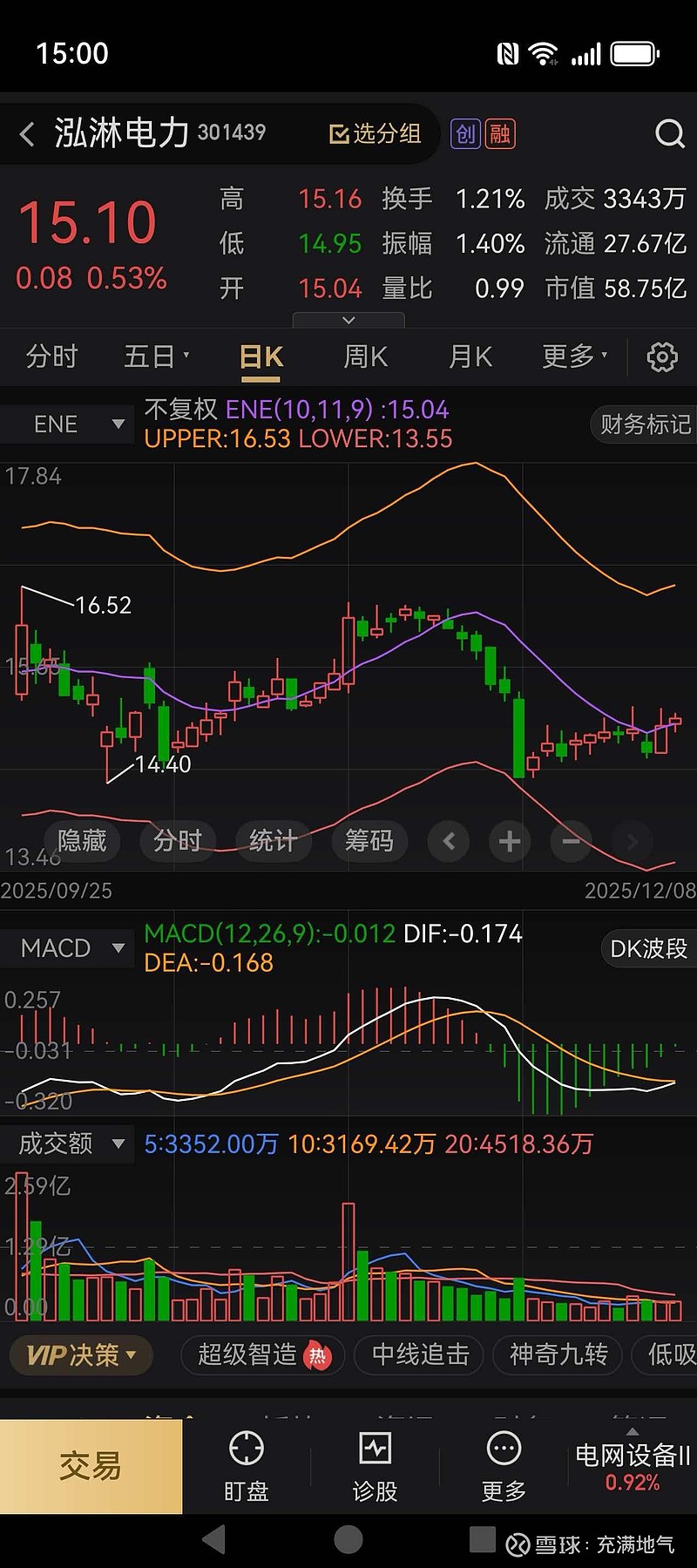Image resolution: width=697 pixels, height=1568 pixels.
Task: Select 日K chart tab
Action: coord(261,357)
